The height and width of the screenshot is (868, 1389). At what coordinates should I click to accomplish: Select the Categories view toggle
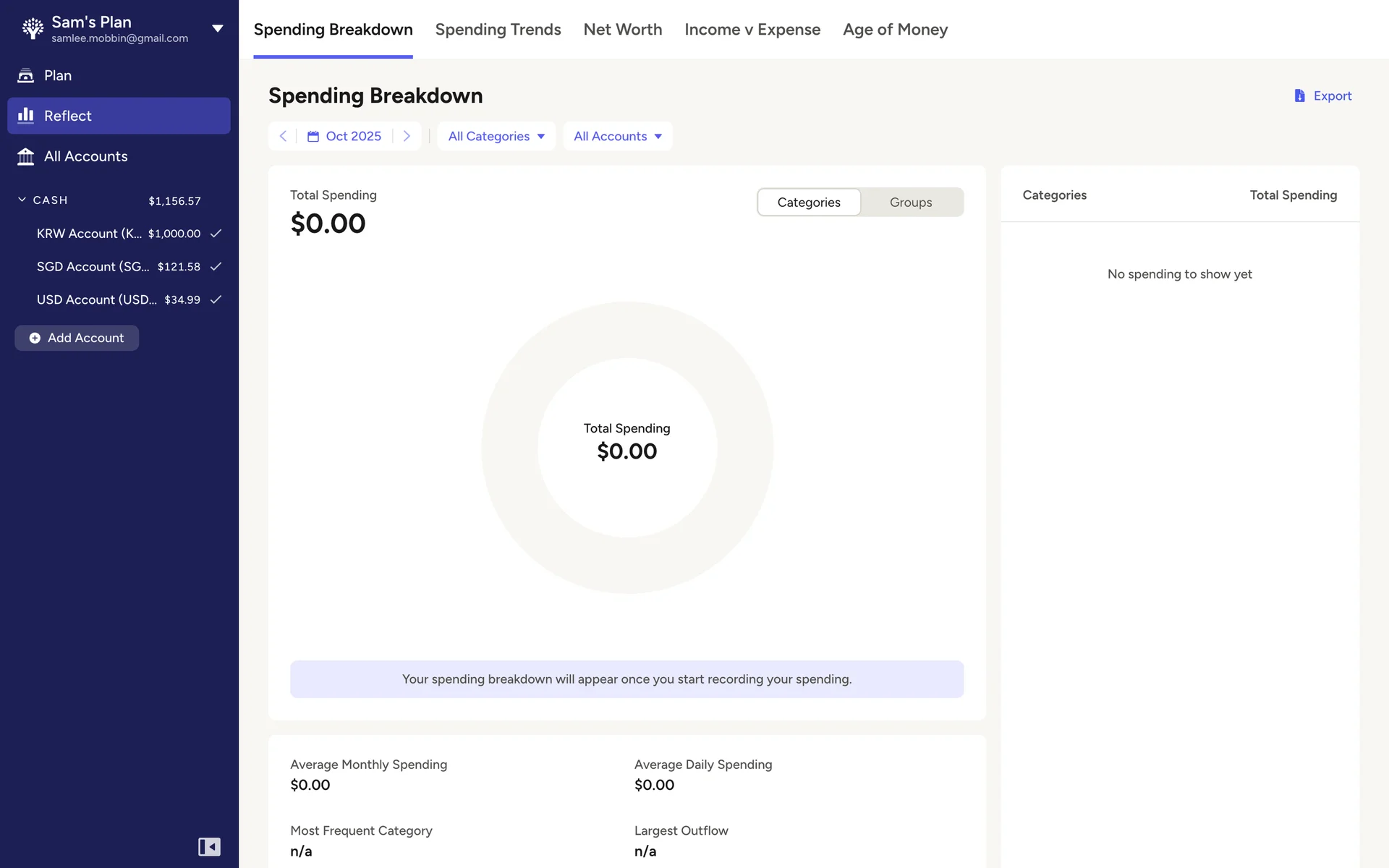(x=809, y=203)
